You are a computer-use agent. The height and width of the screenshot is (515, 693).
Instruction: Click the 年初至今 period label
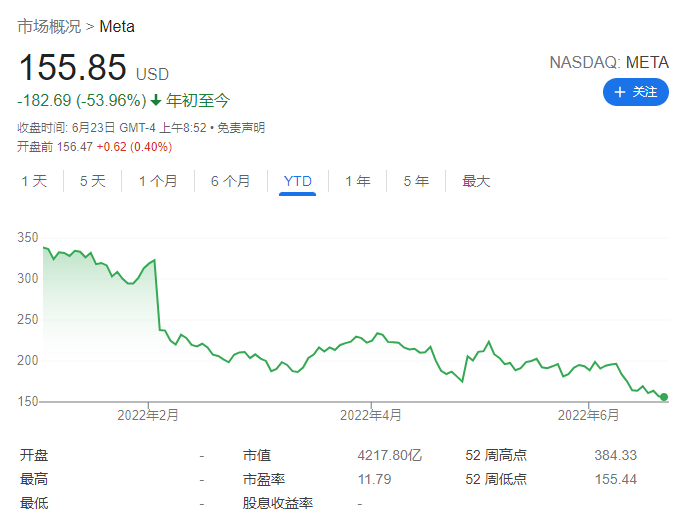coord(198,101)
